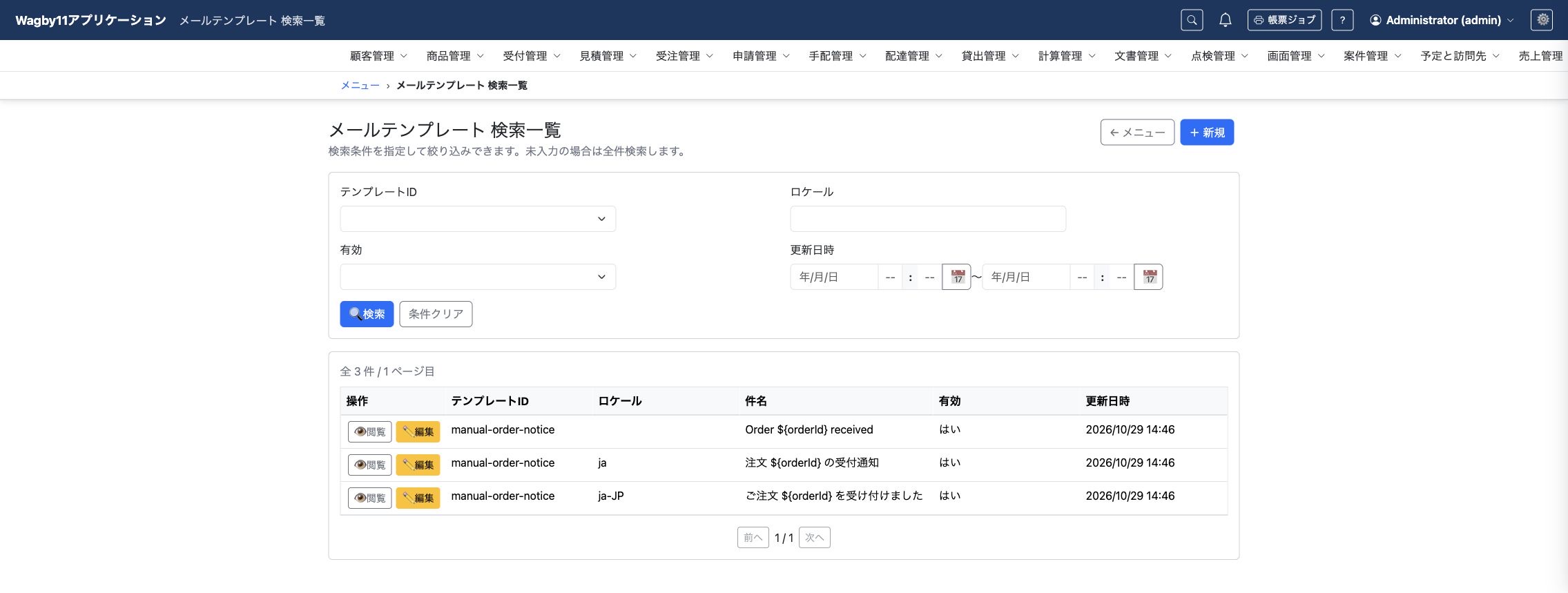The width and height of the screenshot is (1568, 593).
Task: Expand the 受注管理 menu
Action: [x=684, y=56]
